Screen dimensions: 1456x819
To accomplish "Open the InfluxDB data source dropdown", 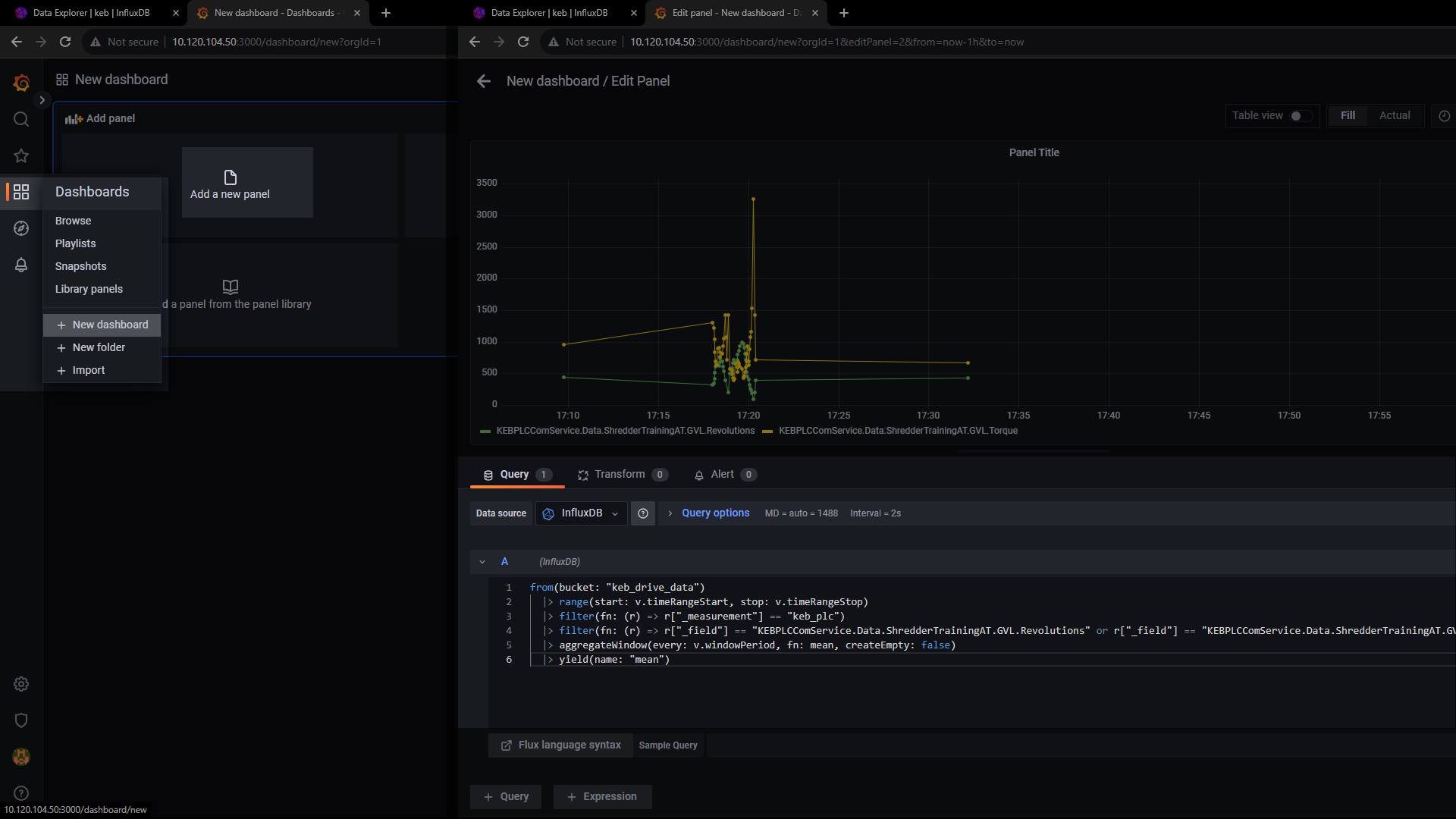I will (582, 513).
